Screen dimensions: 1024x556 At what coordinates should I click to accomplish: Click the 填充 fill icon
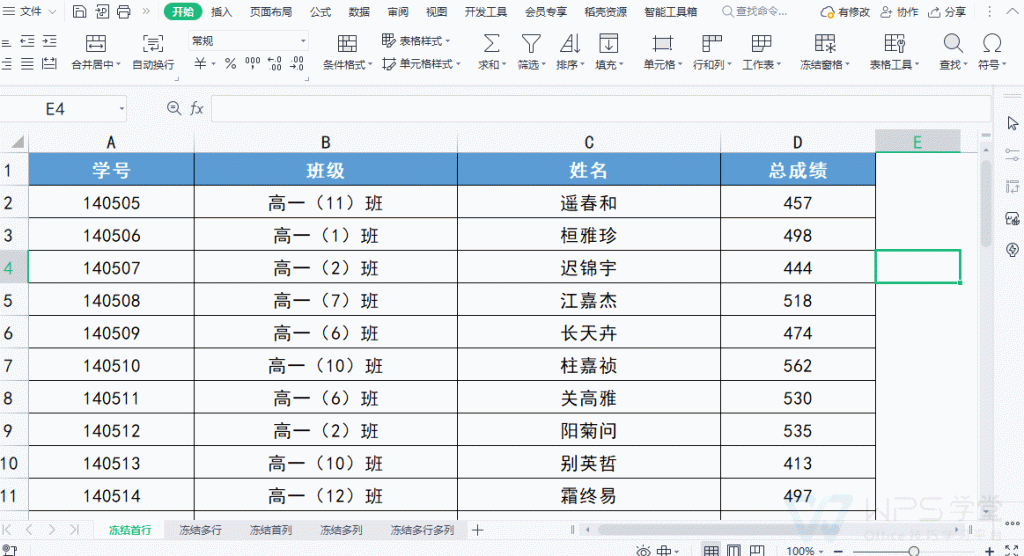pyautogui.click(x=609, y=44)
